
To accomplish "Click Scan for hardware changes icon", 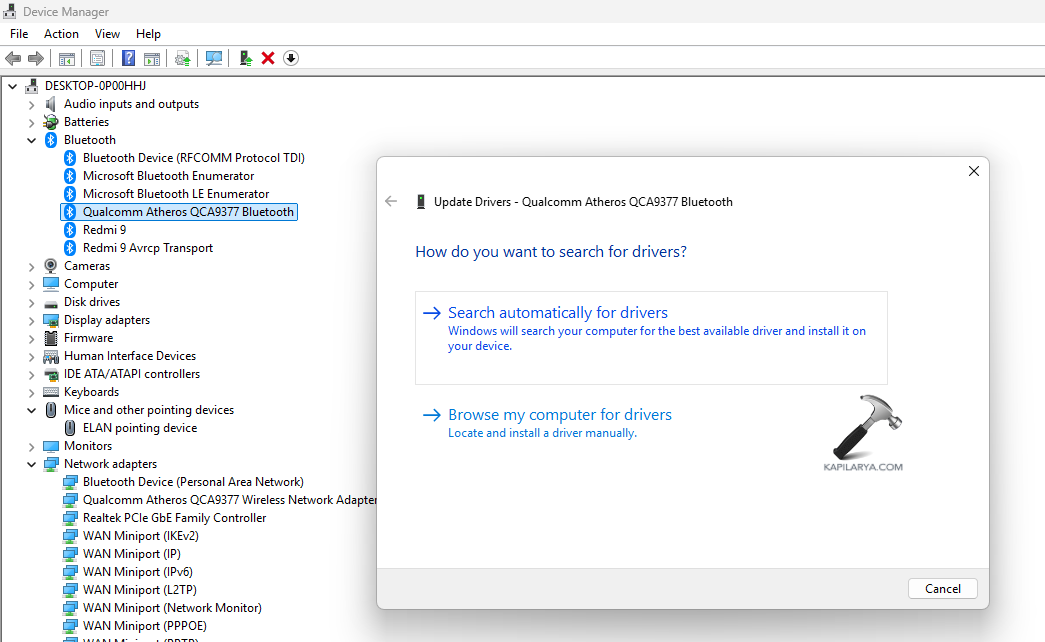I will click(x=214, y=59).
